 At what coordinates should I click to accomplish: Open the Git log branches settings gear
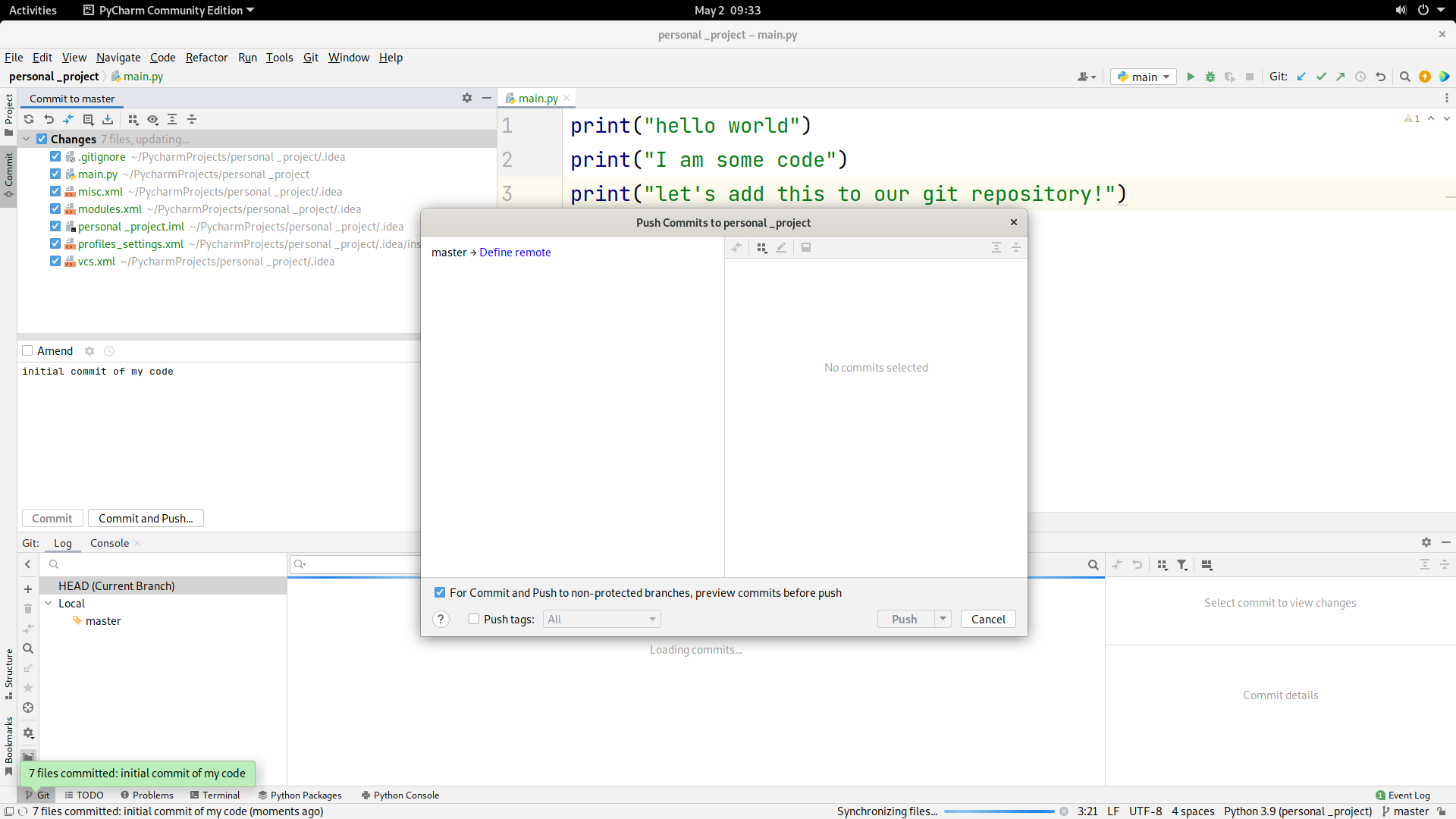pos(28,733)
